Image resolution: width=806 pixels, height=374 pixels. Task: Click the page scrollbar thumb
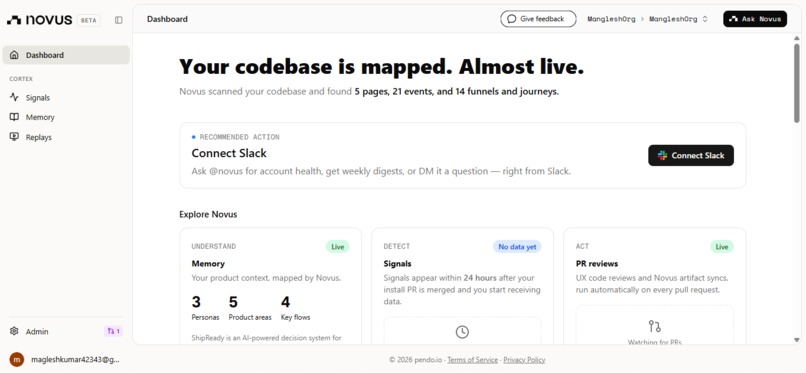click(x=796, y=84)
